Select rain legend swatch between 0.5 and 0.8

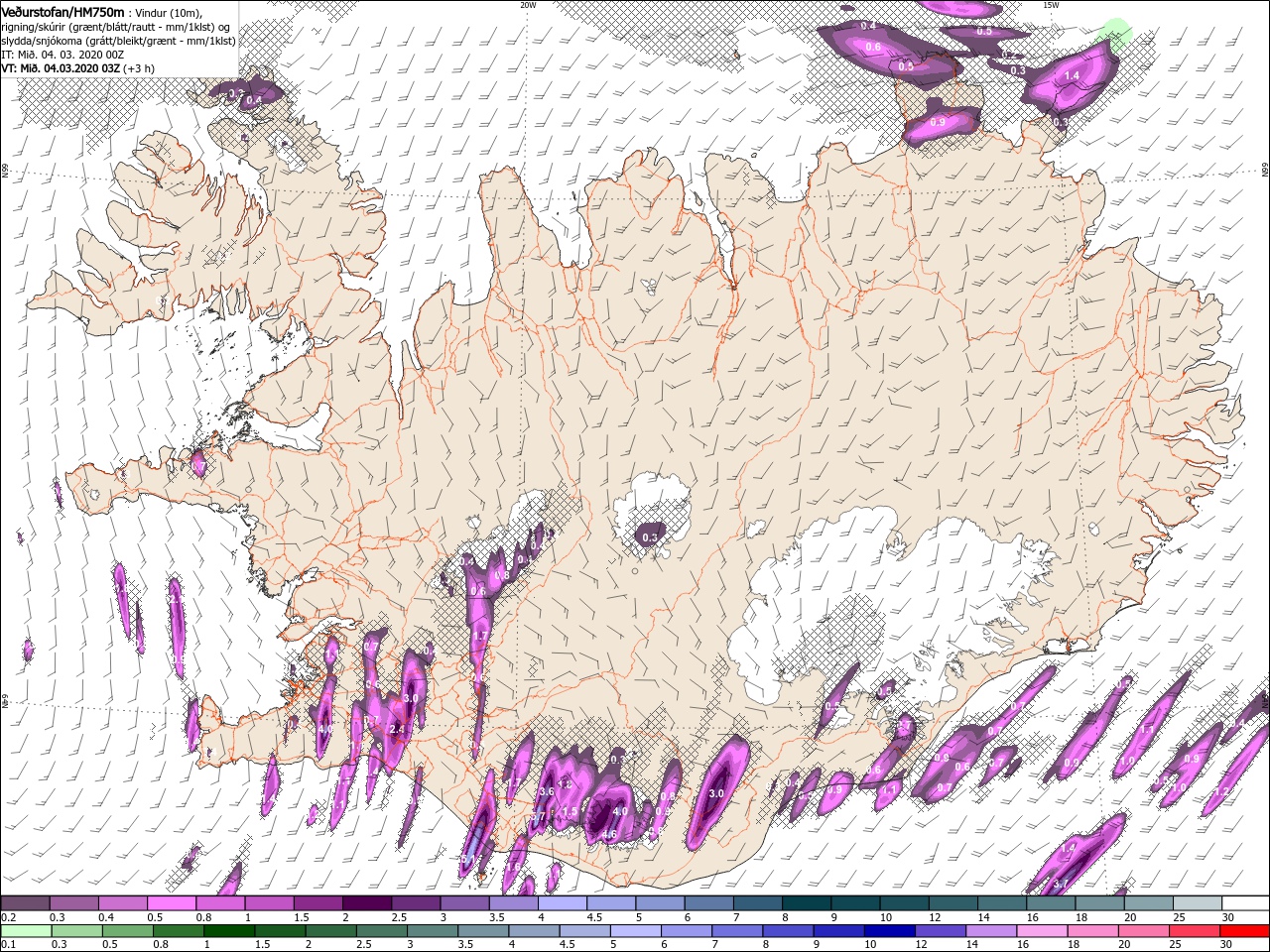pyautogui.click(x=127, y=931)
